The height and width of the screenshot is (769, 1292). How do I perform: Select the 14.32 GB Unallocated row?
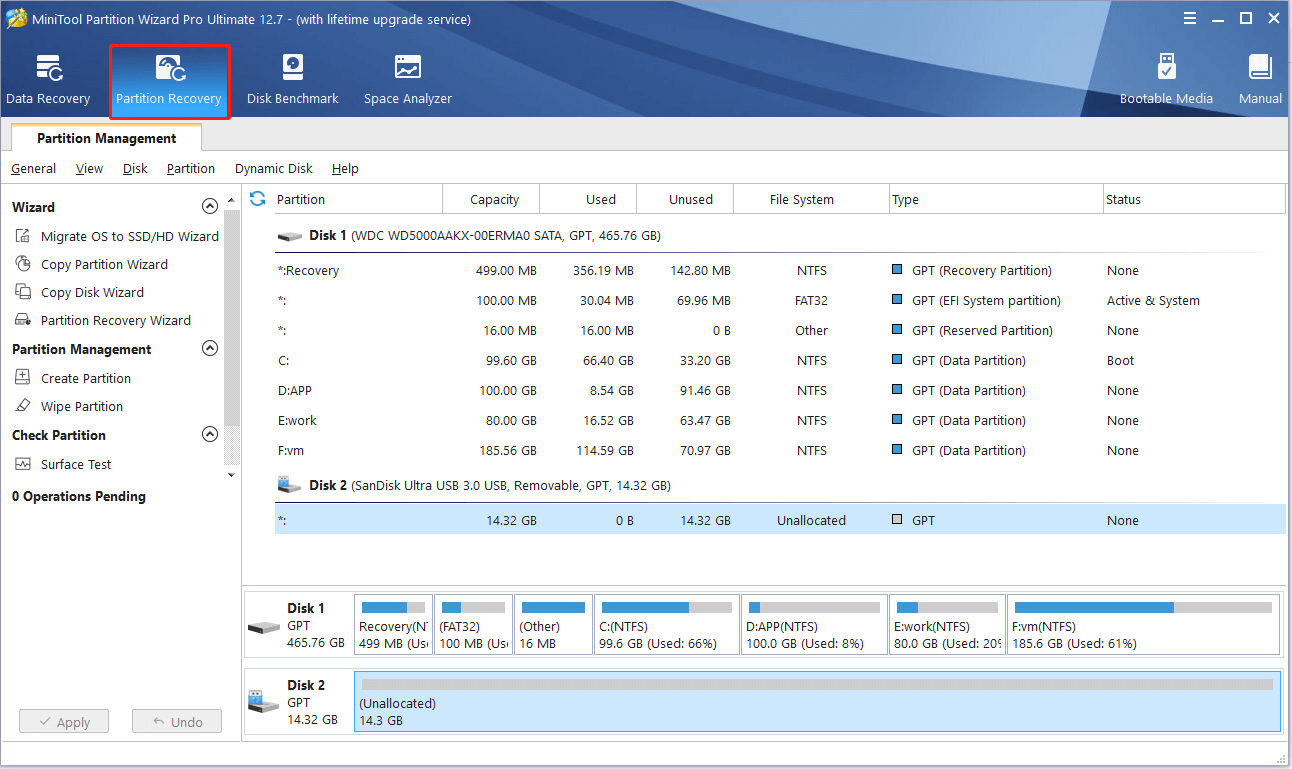click(780, 520)
